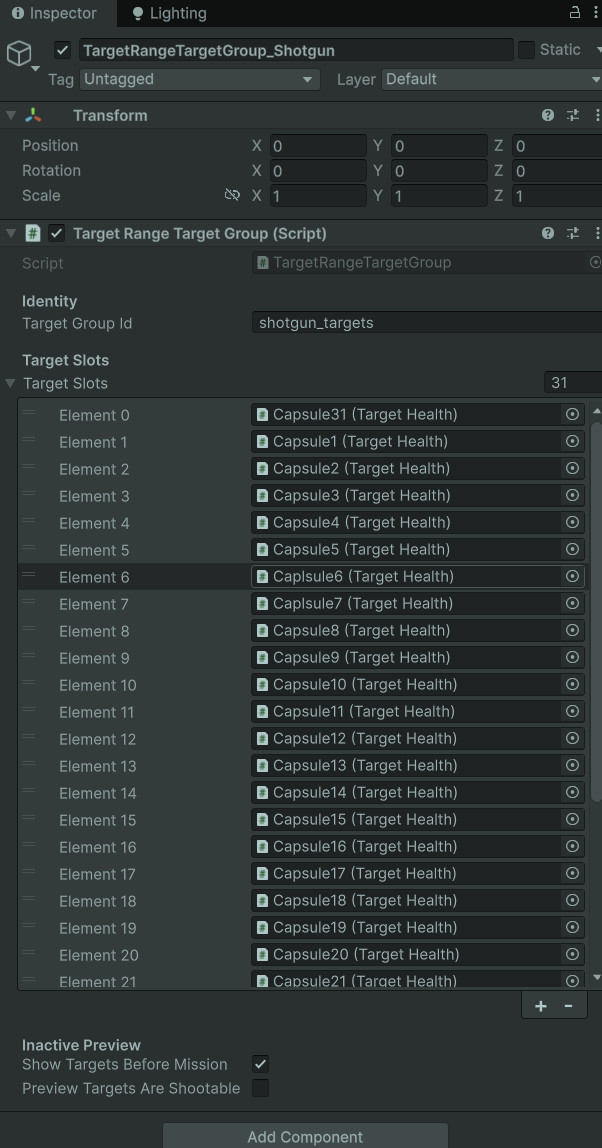Open Transform component presets
This screenshot has width=602, height=1148.
pos(573,115)
